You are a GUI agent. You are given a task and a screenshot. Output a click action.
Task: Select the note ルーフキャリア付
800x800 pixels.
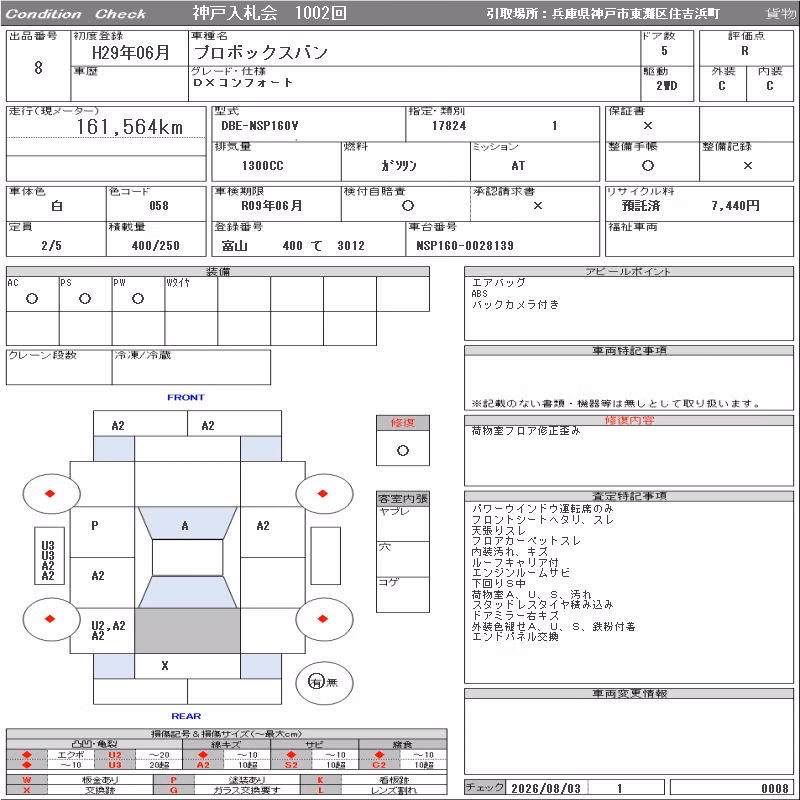pos(515,562)
